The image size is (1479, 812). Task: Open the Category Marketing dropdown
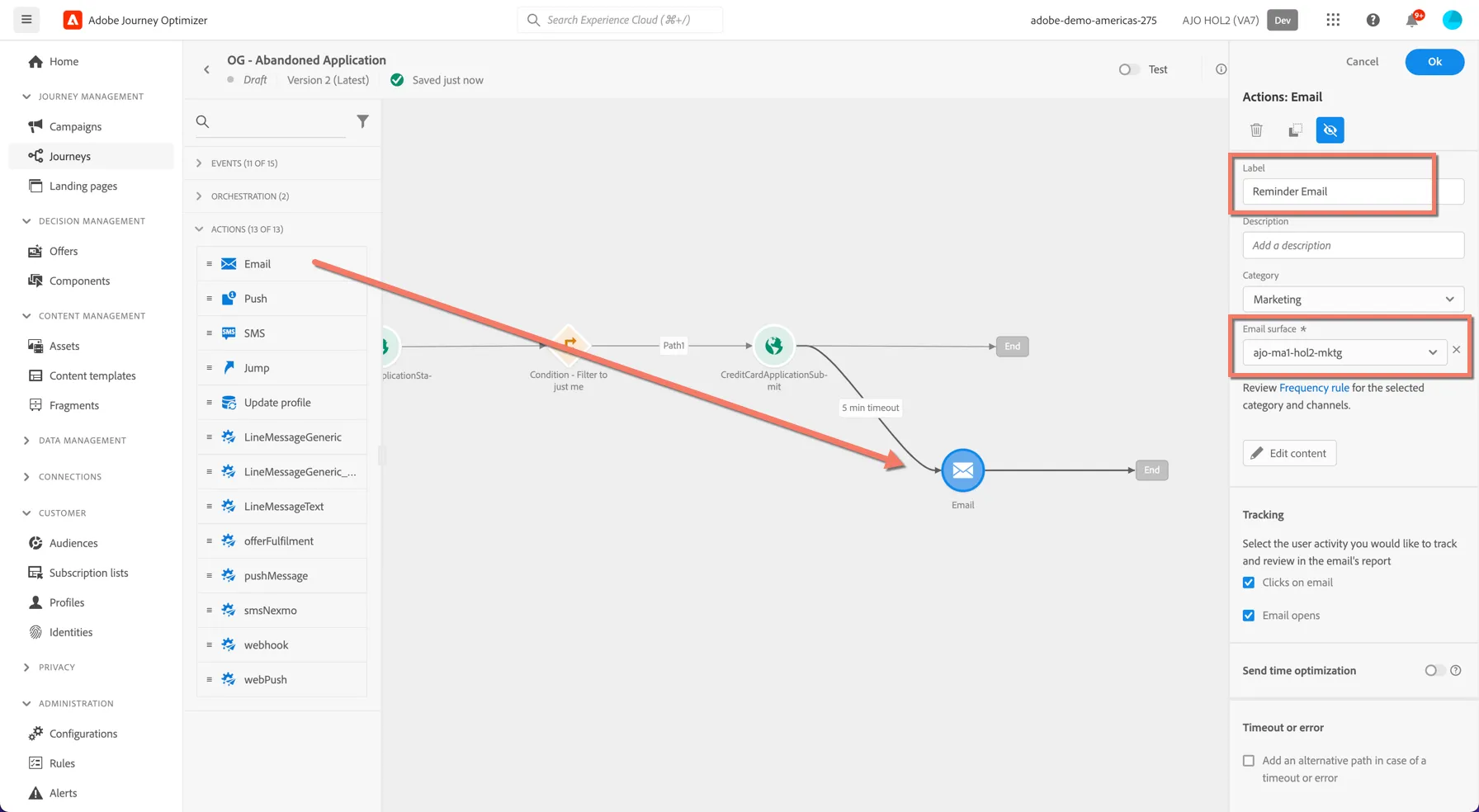(x=1353, y=300)
